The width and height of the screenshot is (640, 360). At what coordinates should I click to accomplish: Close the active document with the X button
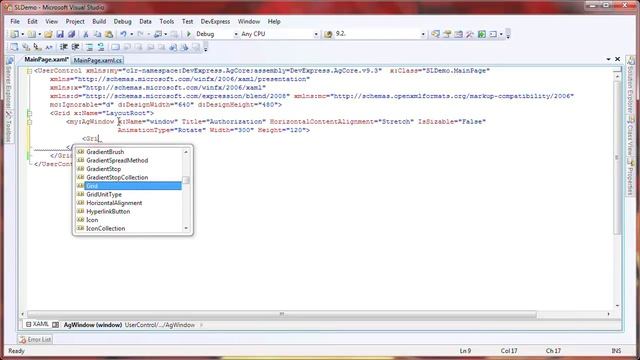[x=618, y=59]
